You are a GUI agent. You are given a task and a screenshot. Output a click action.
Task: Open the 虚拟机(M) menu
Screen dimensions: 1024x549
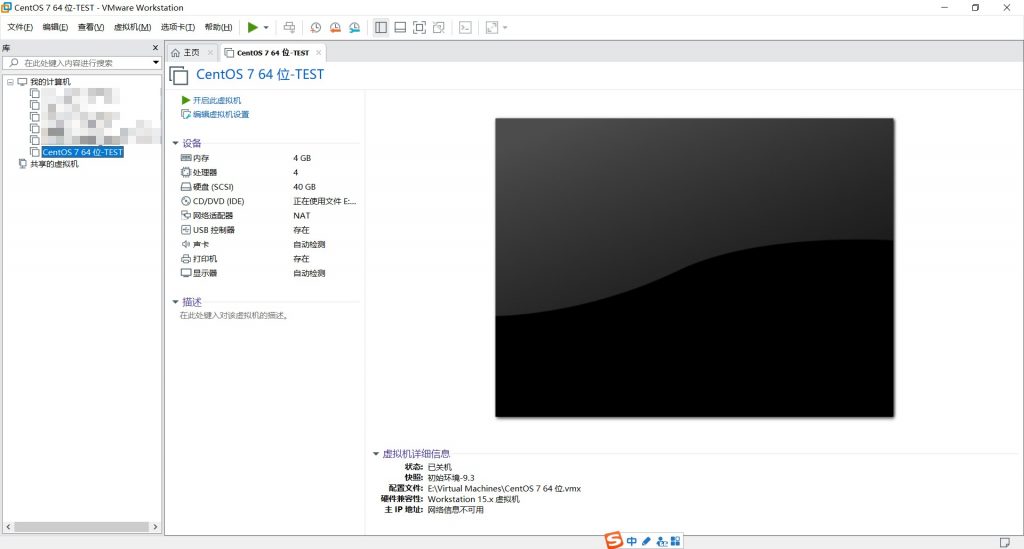133,27
